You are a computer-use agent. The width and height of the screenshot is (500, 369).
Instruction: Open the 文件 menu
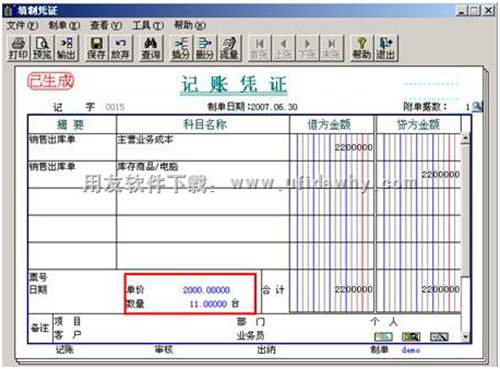pyautogui.click(x=22, y=25)
